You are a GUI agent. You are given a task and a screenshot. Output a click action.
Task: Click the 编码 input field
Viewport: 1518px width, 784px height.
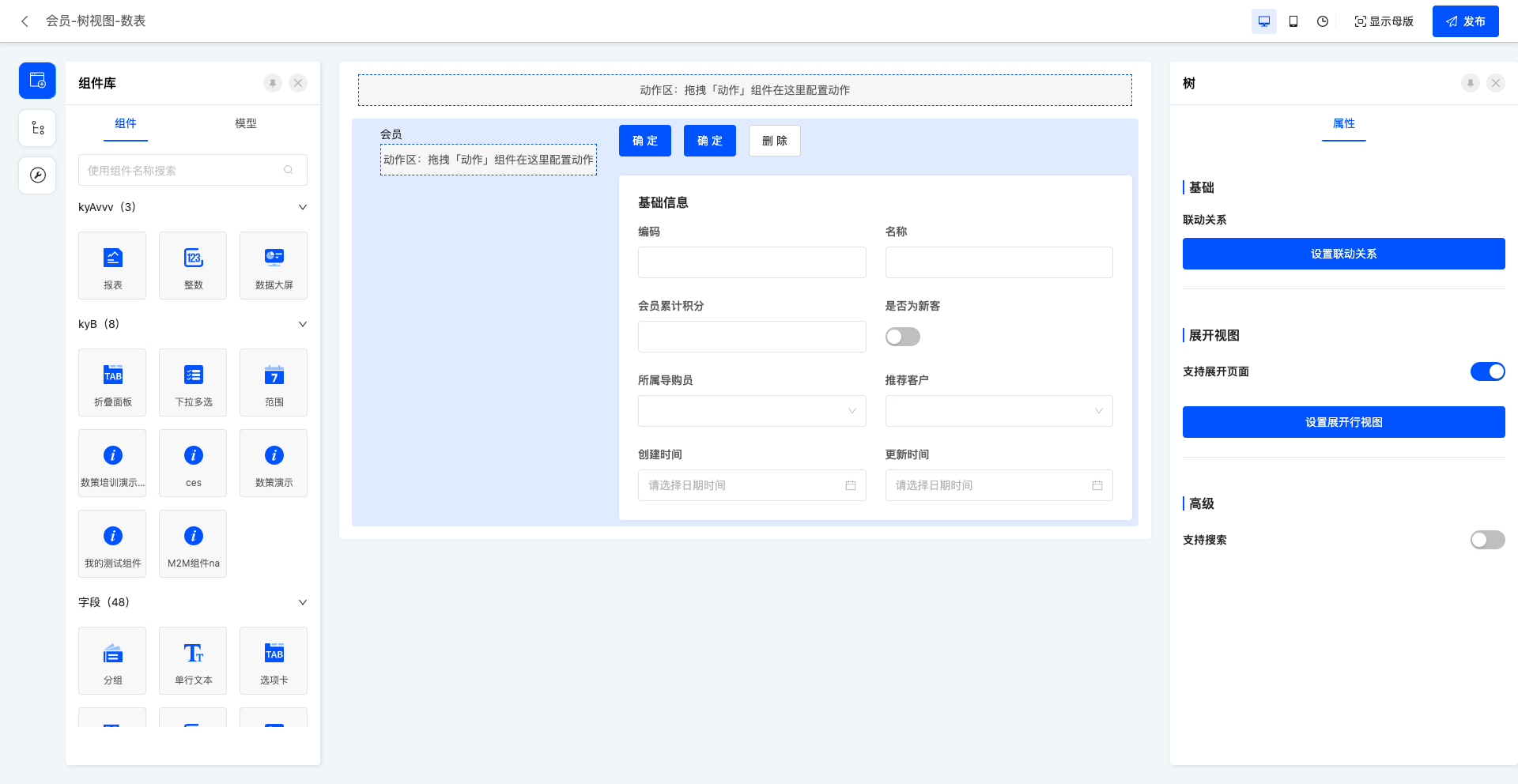(x=752, y=262)
